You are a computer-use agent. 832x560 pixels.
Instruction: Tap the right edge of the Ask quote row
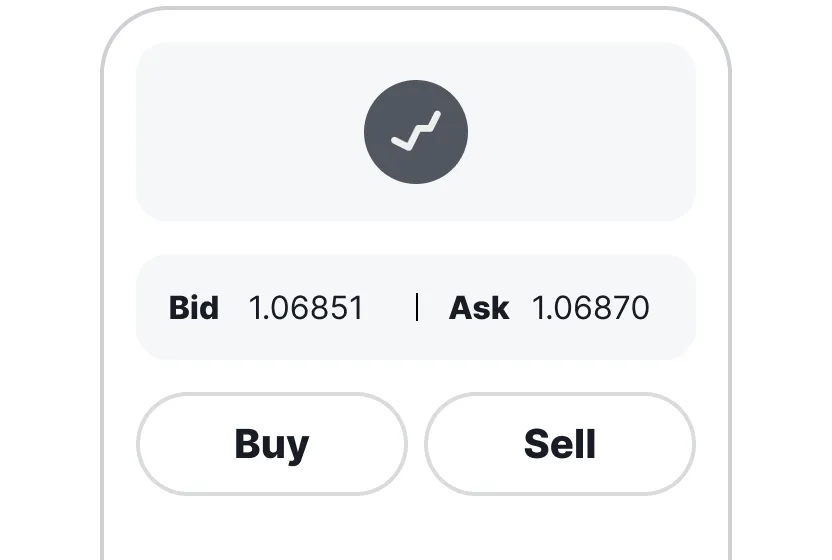[678, 307]
